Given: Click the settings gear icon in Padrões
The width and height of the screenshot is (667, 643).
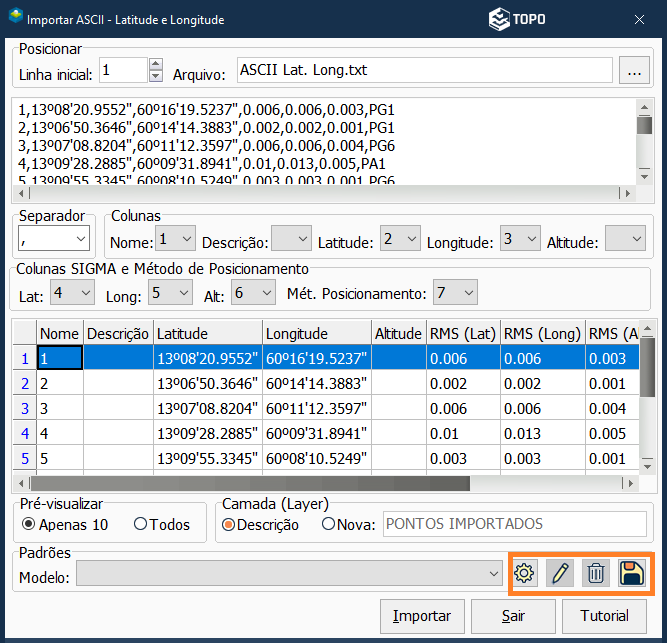Looking at the screenshot, I should coord(525,573).
